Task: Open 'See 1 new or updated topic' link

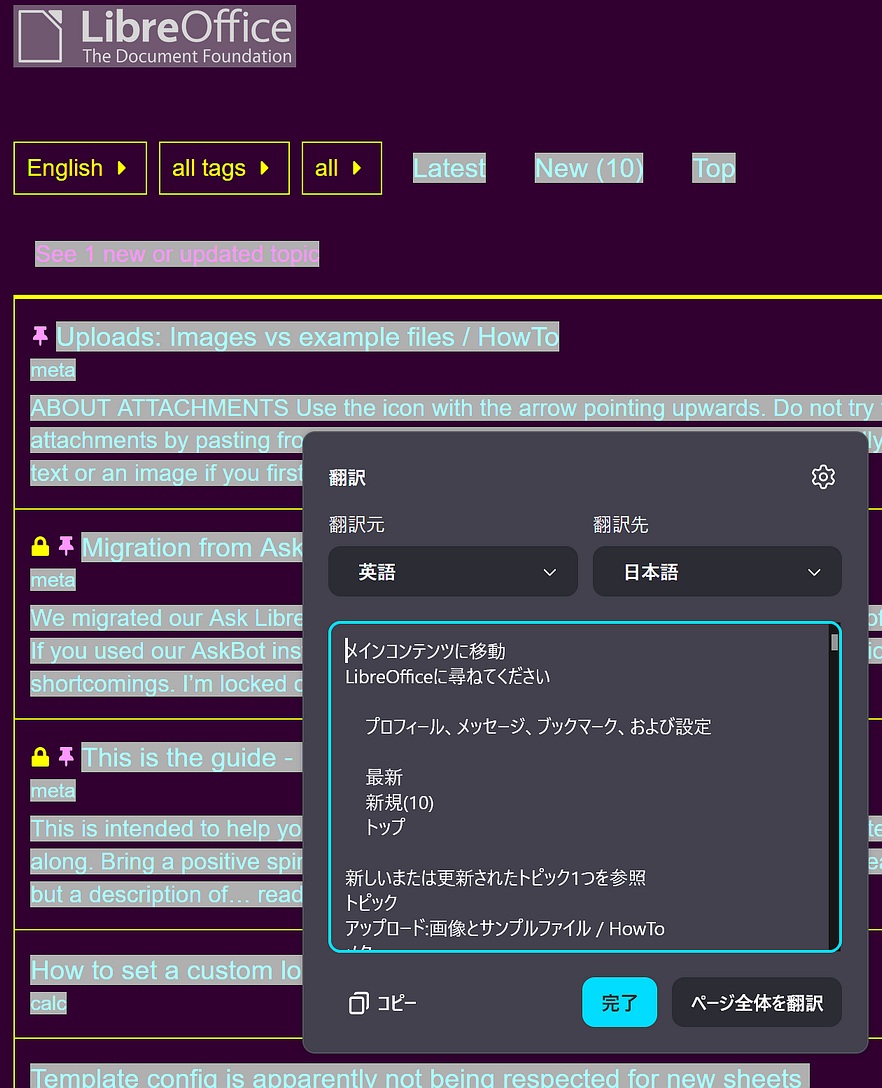Action: pyautogui.click(x=177, y=254)
